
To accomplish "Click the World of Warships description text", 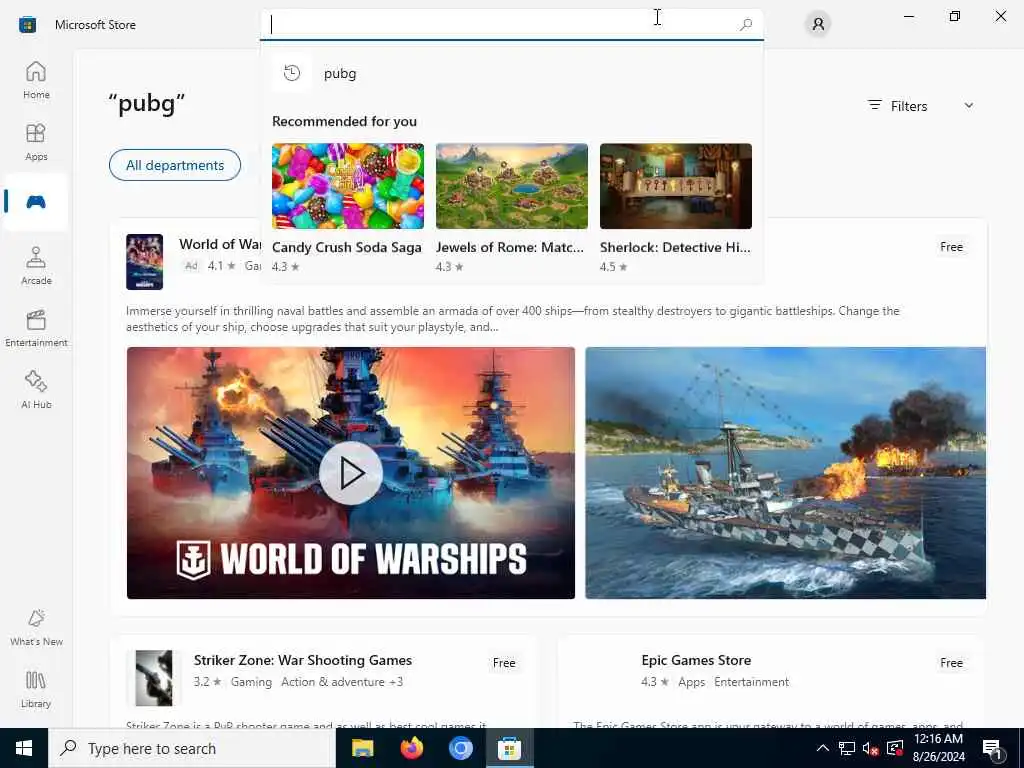I will pos(513,319).
